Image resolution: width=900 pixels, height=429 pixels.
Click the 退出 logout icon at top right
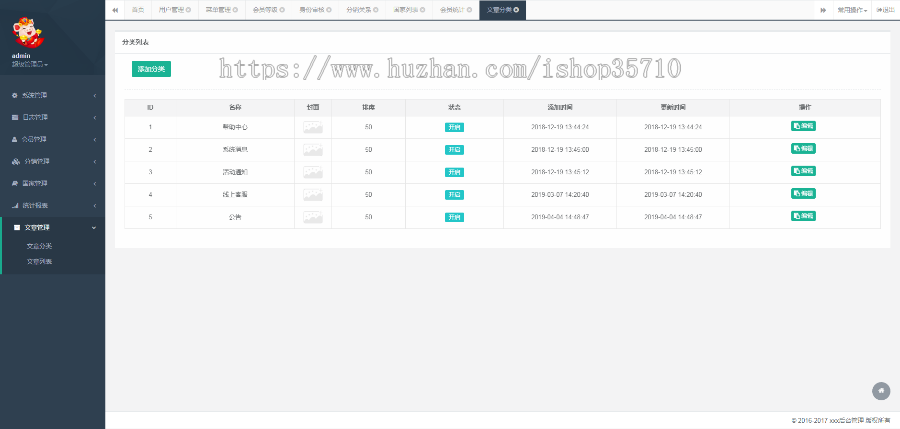click(878, 10)
